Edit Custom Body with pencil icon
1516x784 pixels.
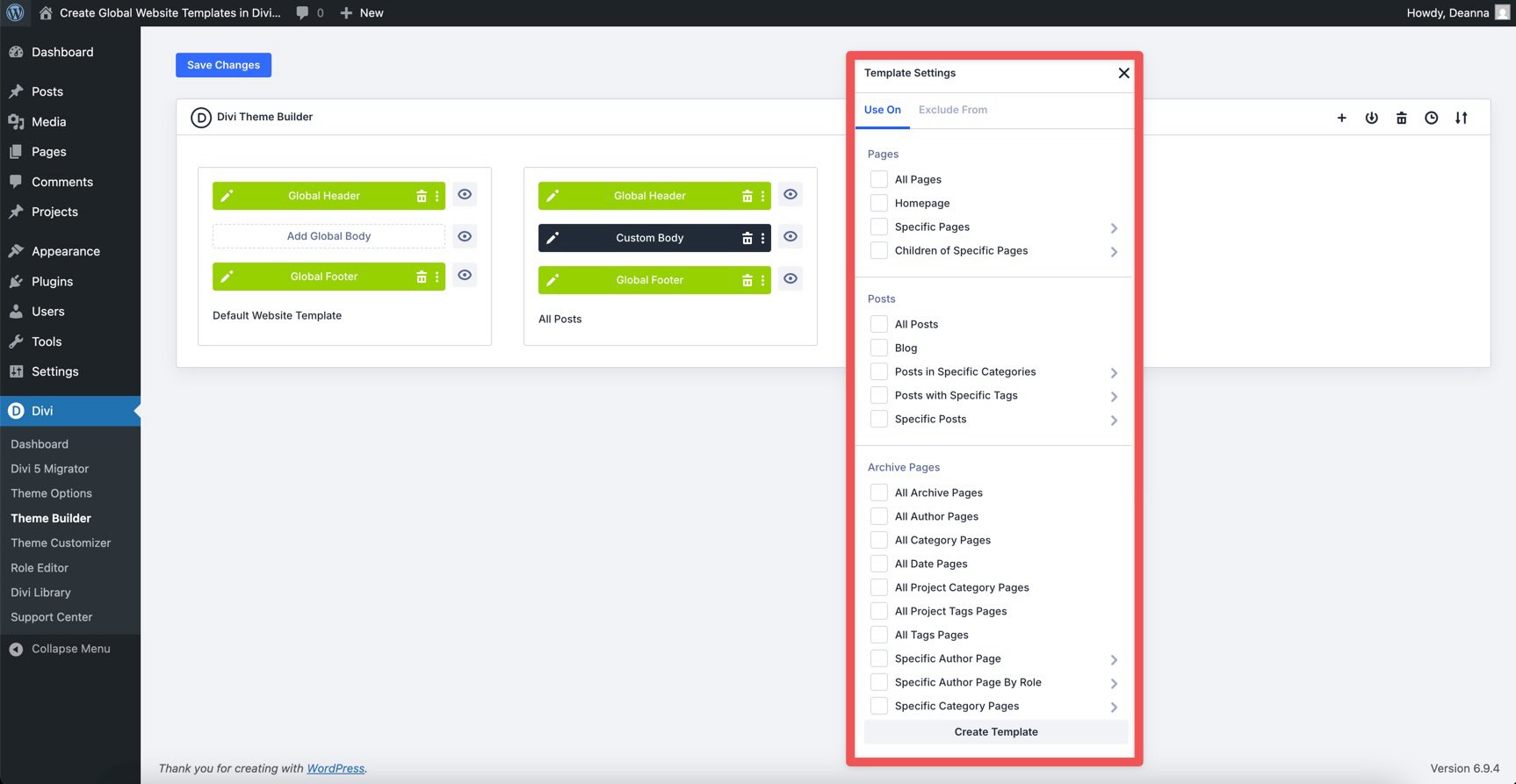coord(552,238)
